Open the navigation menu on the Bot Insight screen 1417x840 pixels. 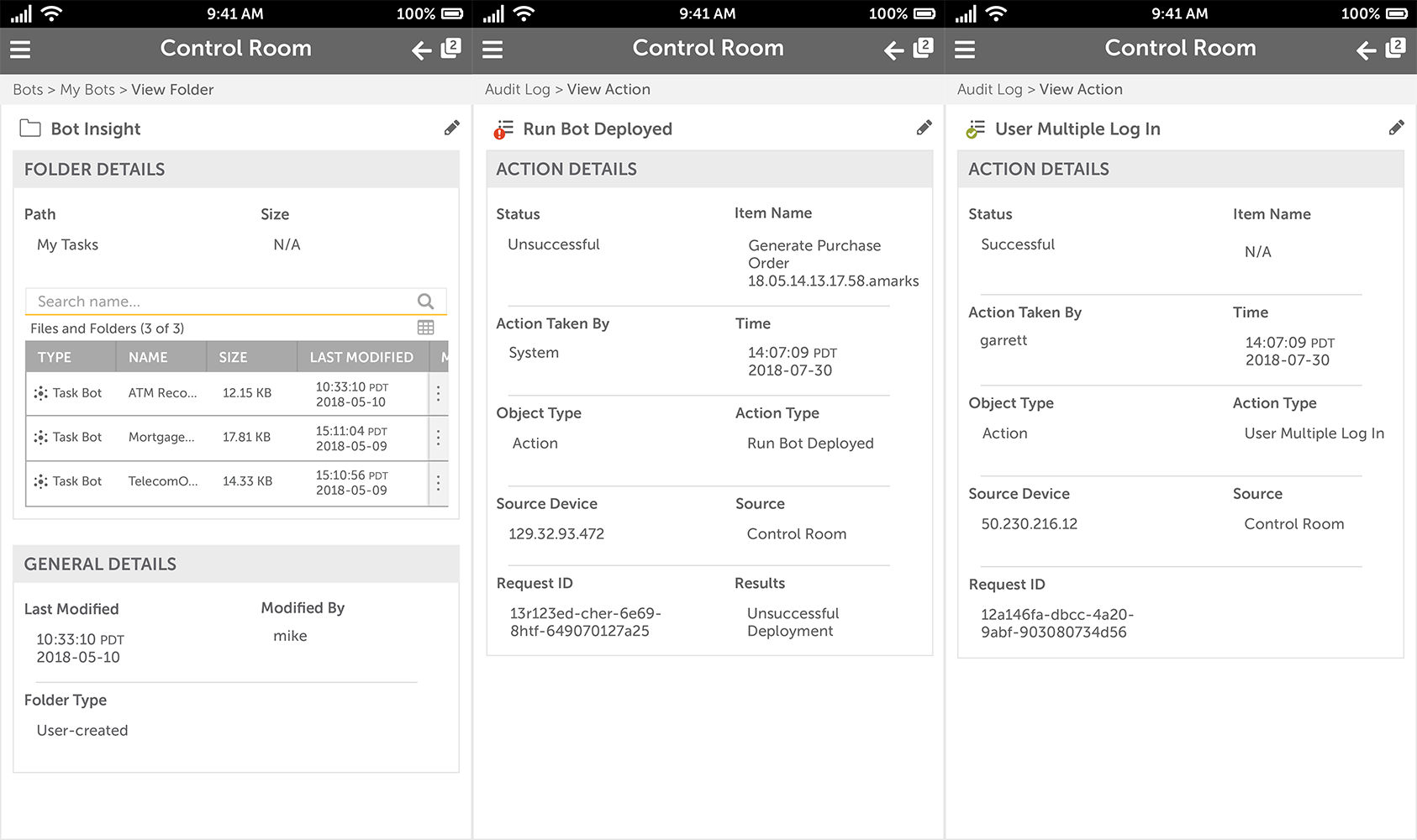(19, 50)
